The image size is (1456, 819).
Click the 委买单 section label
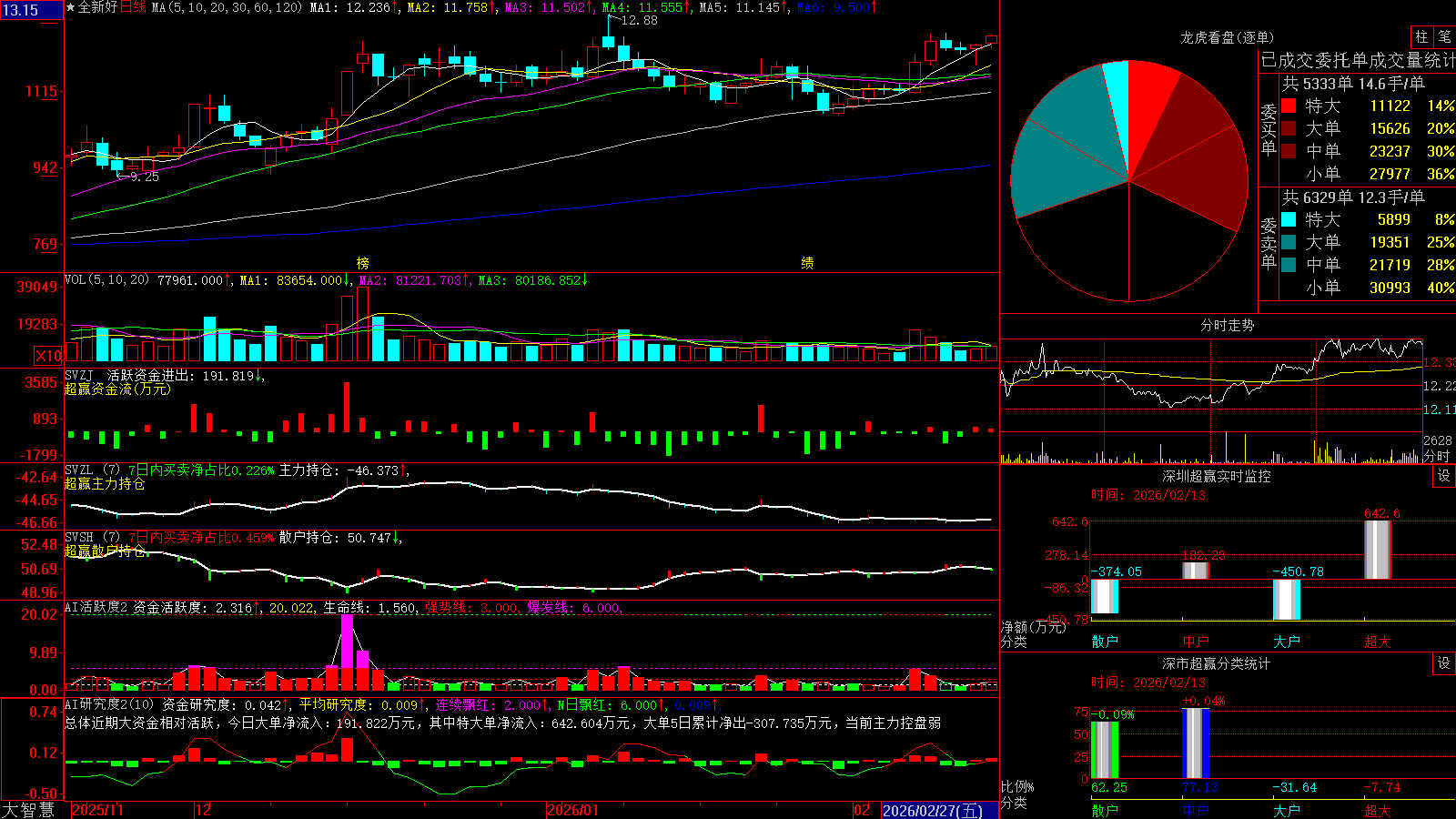pyautogui.click(x=1269, y=128)
